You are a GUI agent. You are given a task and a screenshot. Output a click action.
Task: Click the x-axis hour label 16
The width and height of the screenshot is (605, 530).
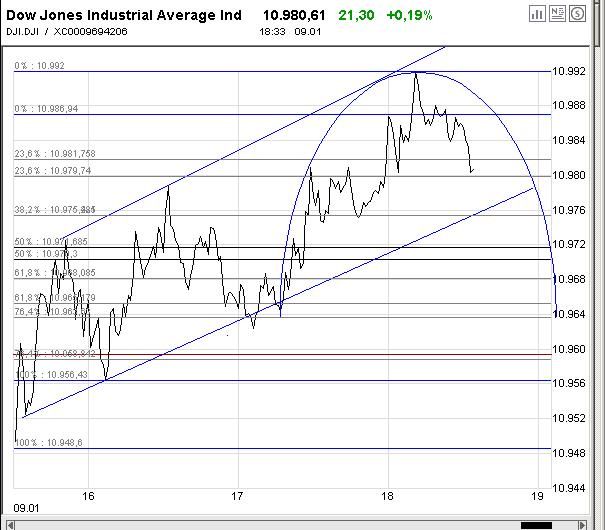click(88, 496)
